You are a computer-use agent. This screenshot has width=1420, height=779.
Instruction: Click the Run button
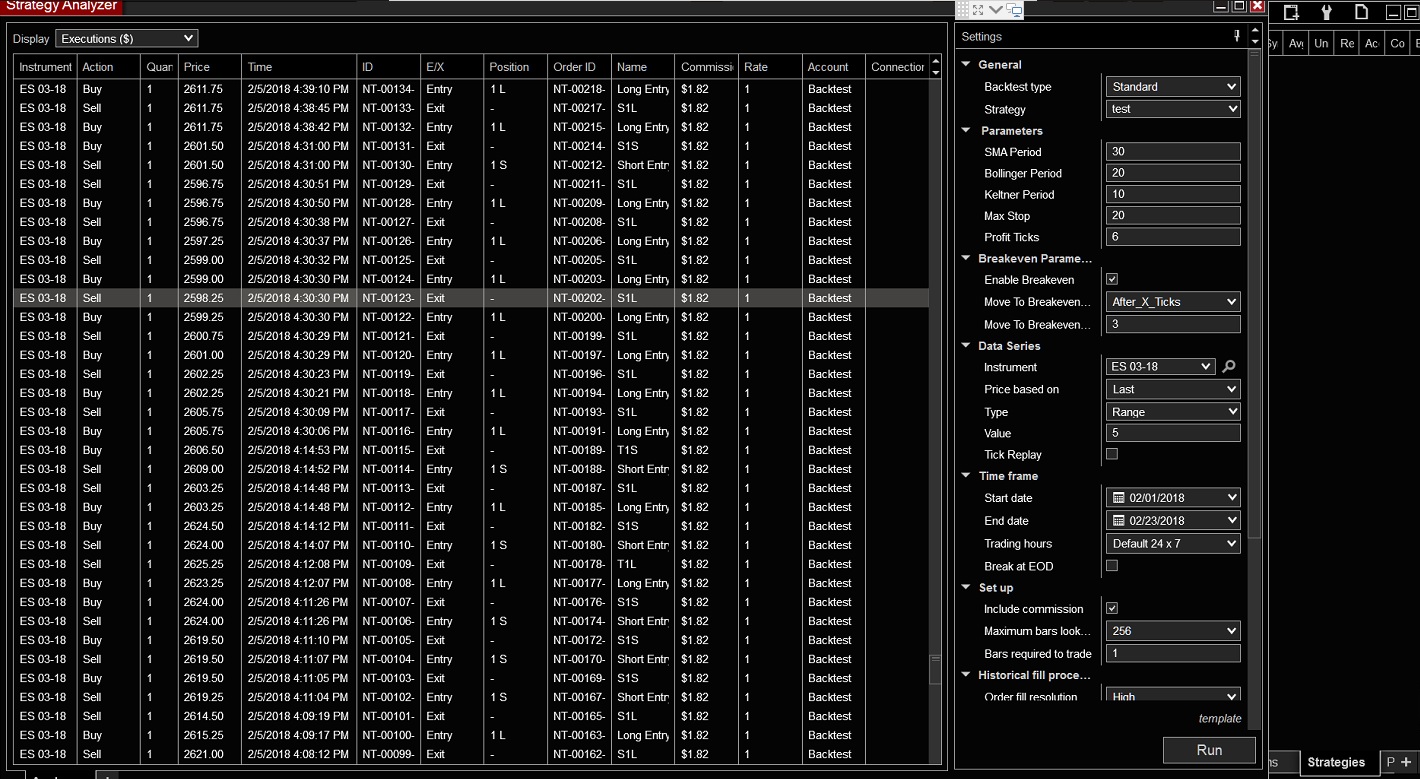(1209, 750)
